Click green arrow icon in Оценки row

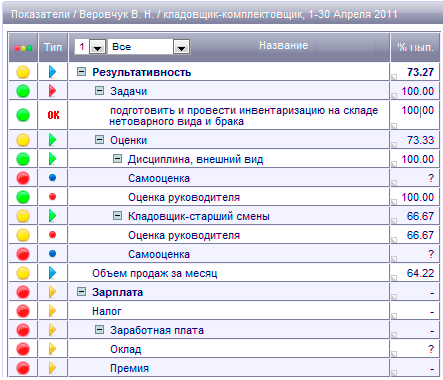click(52, 140)
